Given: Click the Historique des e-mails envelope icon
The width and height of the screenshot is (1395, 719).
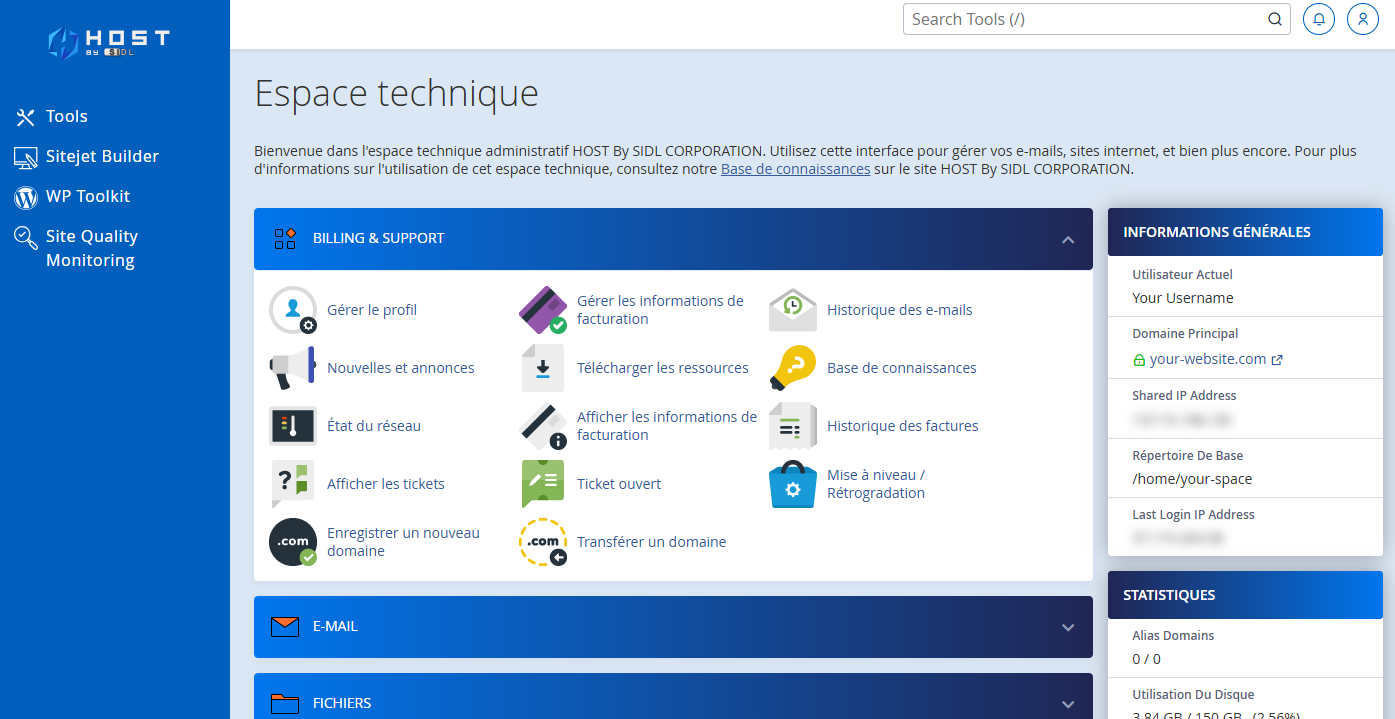Looking at the screenshot, I should [793, 310].
